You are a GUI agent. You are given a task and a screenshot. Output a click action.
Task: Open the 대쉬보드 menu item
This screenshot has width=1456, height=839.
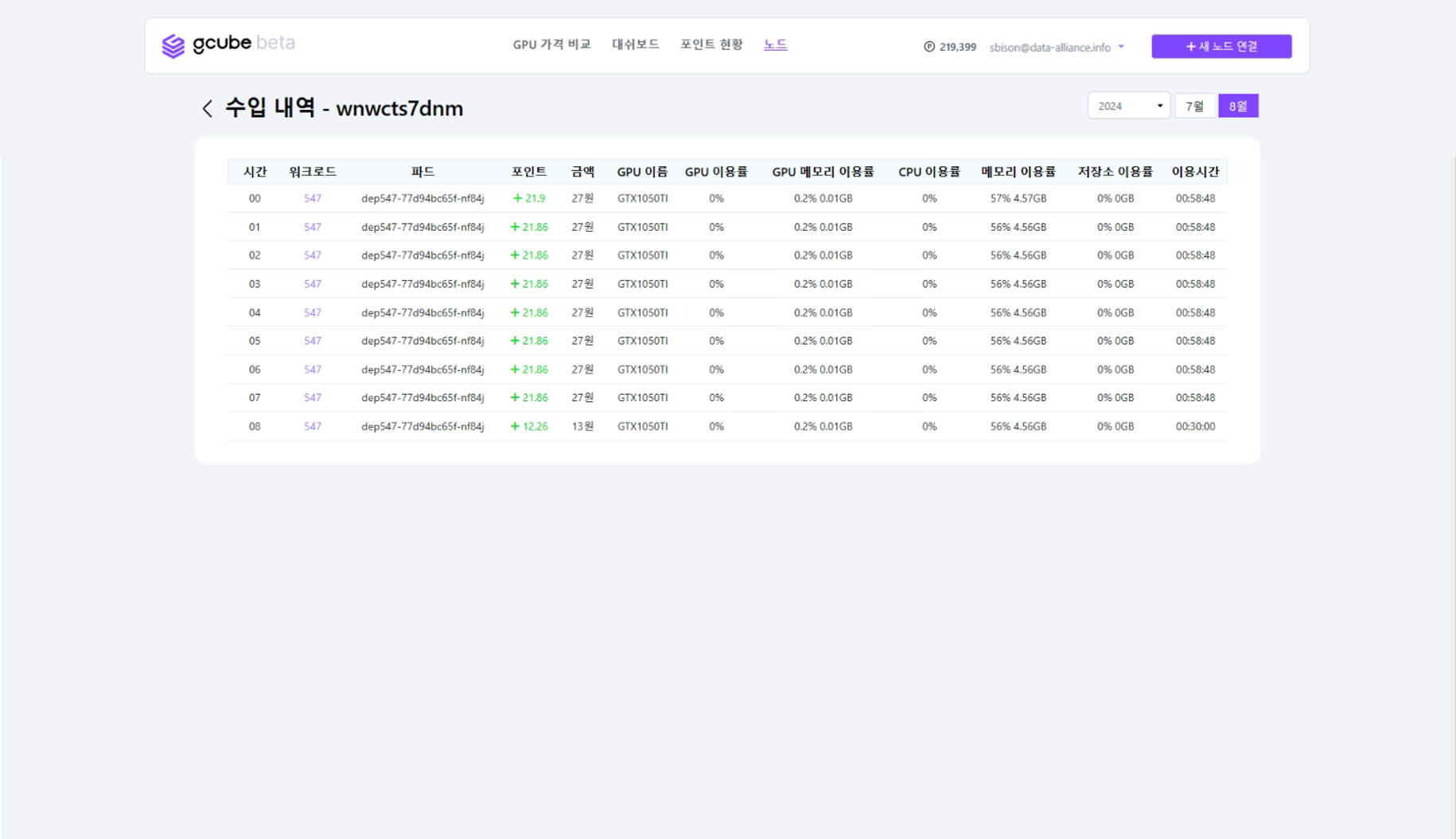[x=635, y=45]
